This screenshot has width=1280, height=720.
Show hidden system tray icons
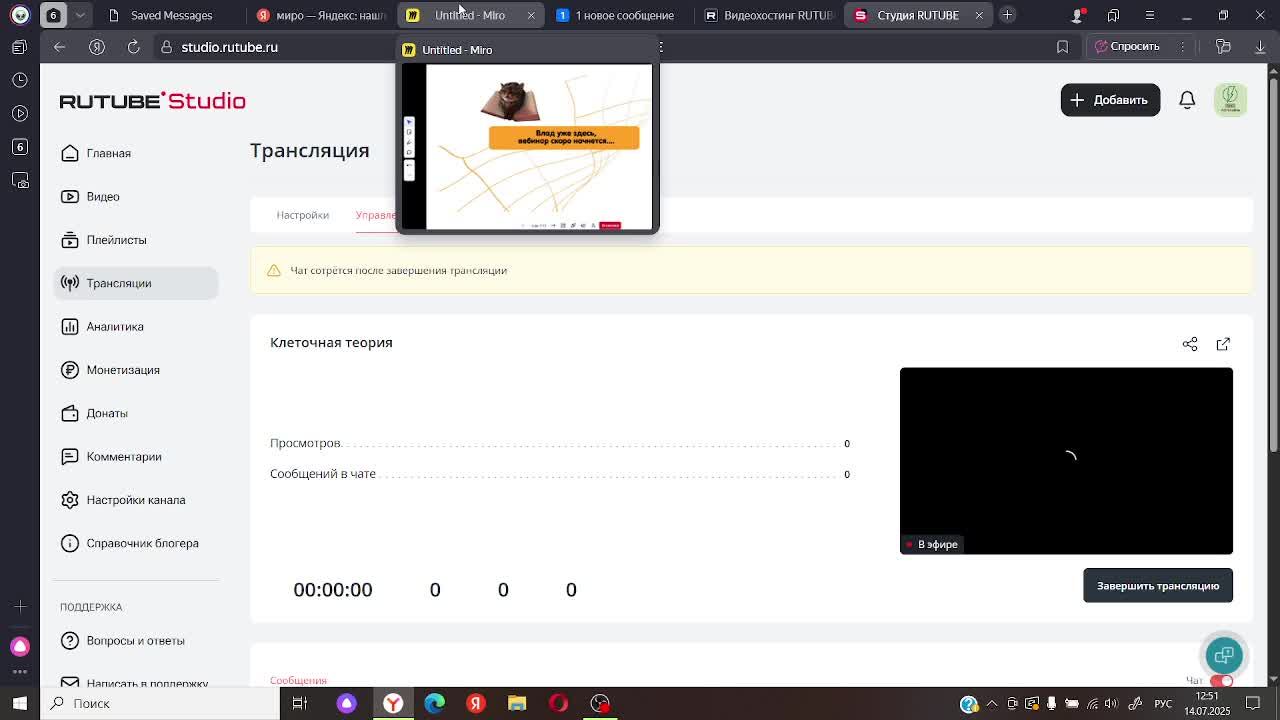[x=992, y=703]
